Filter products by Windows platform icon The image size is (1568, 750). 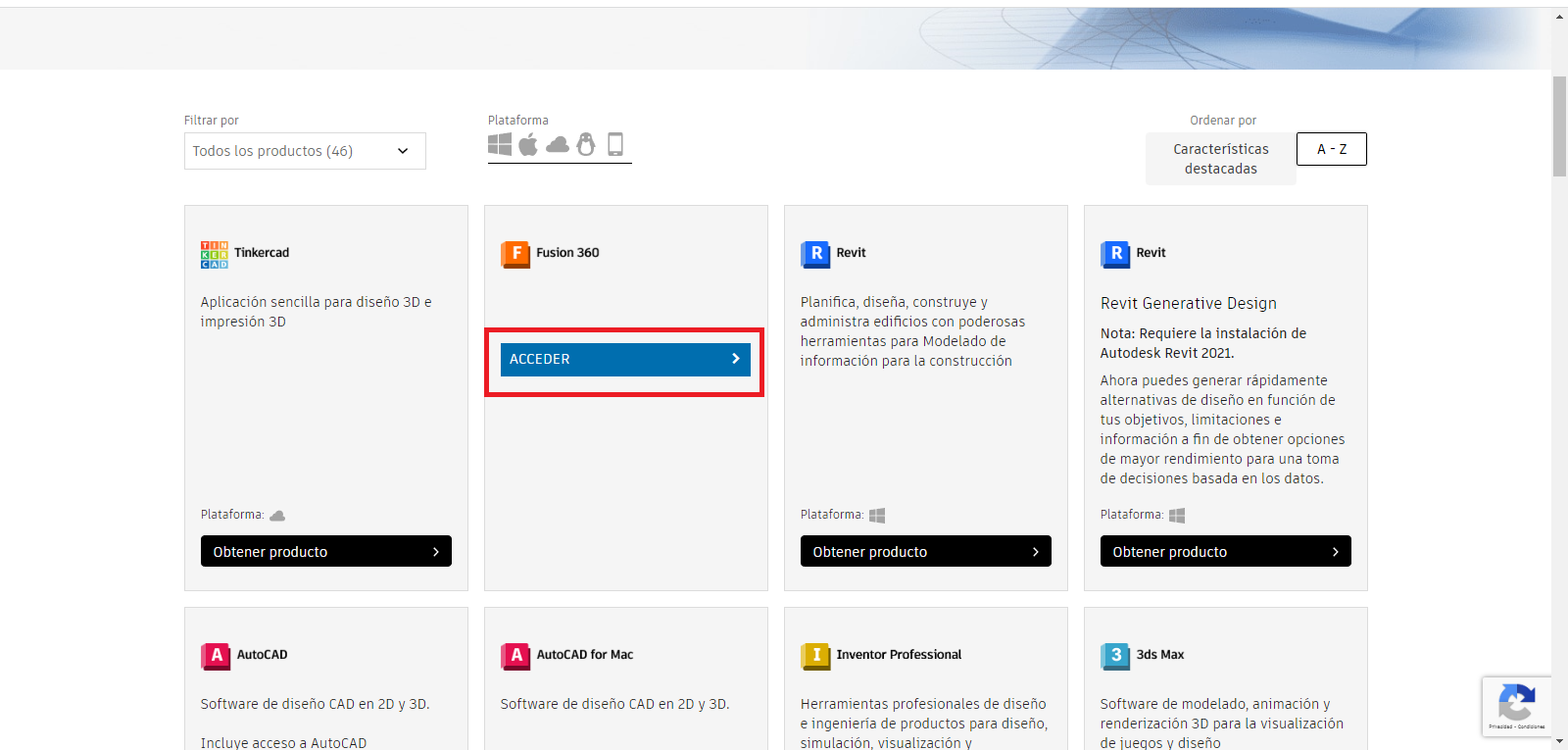pyautogui.click(x=500, y=144)
